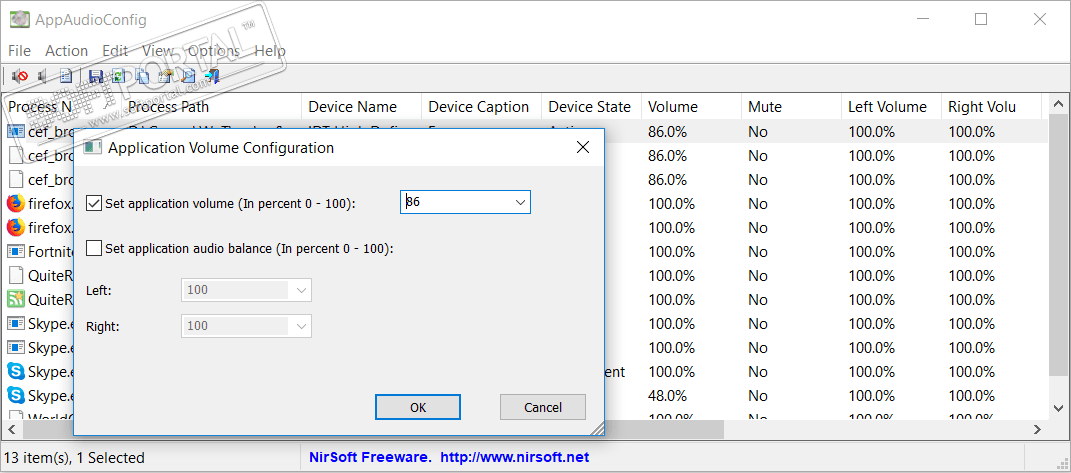Click the mute speaker toolbar icon
Screen dimensions: 1071x473
pos(20,76)
